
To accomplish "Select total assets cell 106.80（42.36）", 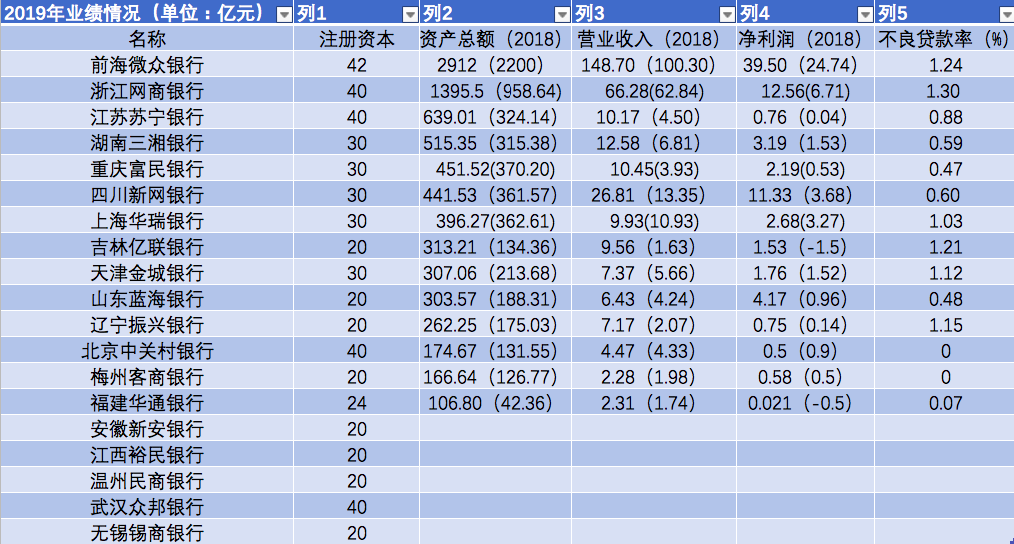I will 495,402.
